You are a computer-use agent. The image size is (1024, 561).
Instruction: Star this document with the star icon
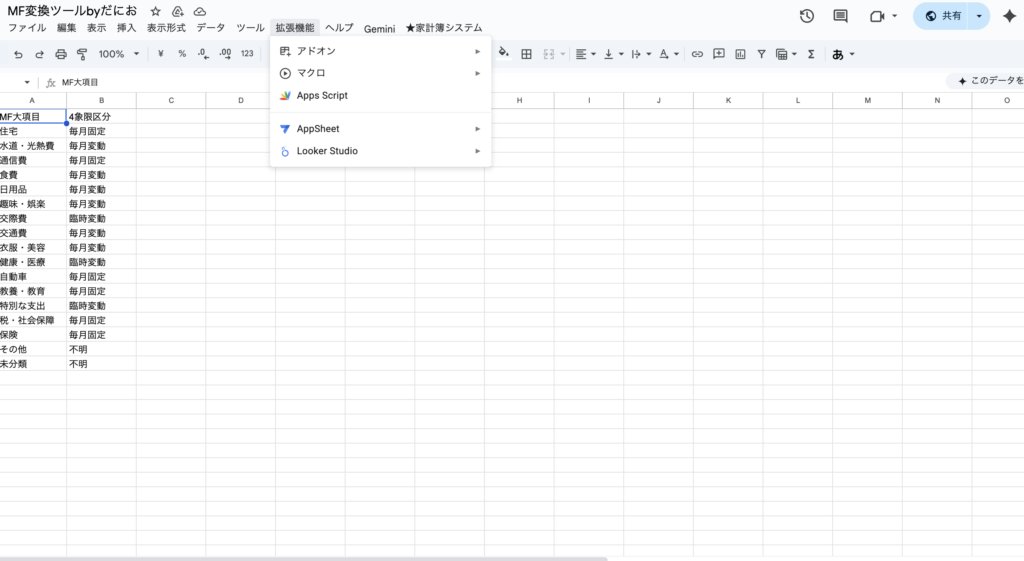pyautogui.click(x=155, y=11)
